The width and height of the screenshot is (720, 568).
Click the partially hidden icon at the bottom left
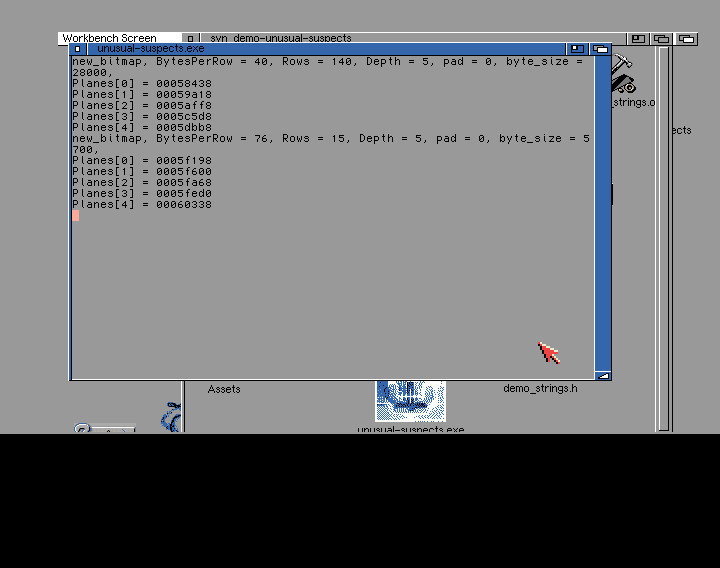(x=104, y=428)
